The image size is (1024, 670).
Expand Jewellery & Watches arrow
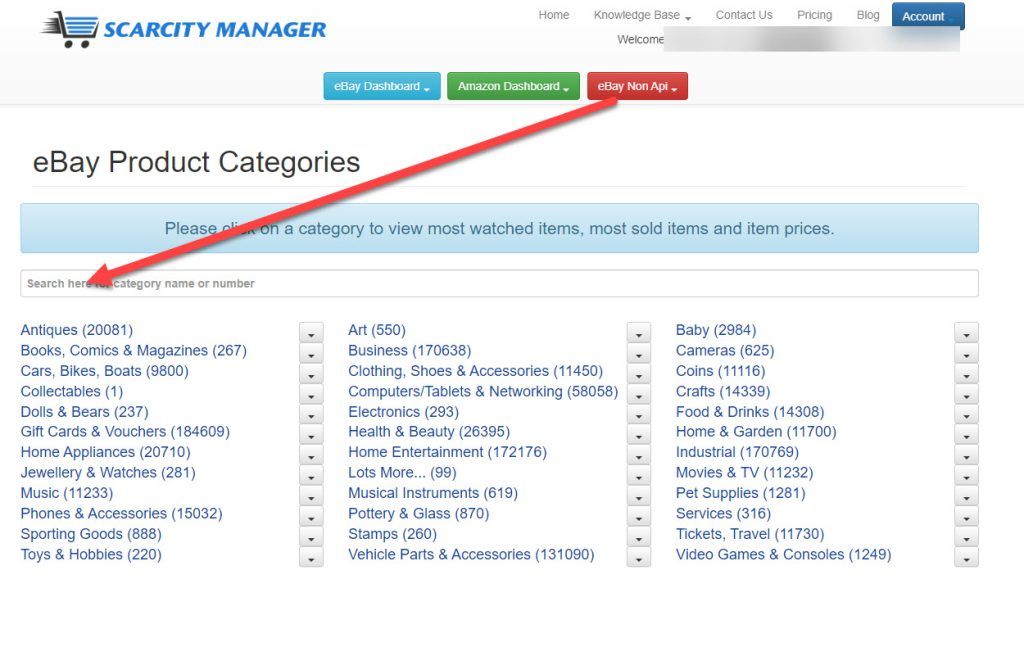pyautogui.click(x=311, y=477)
